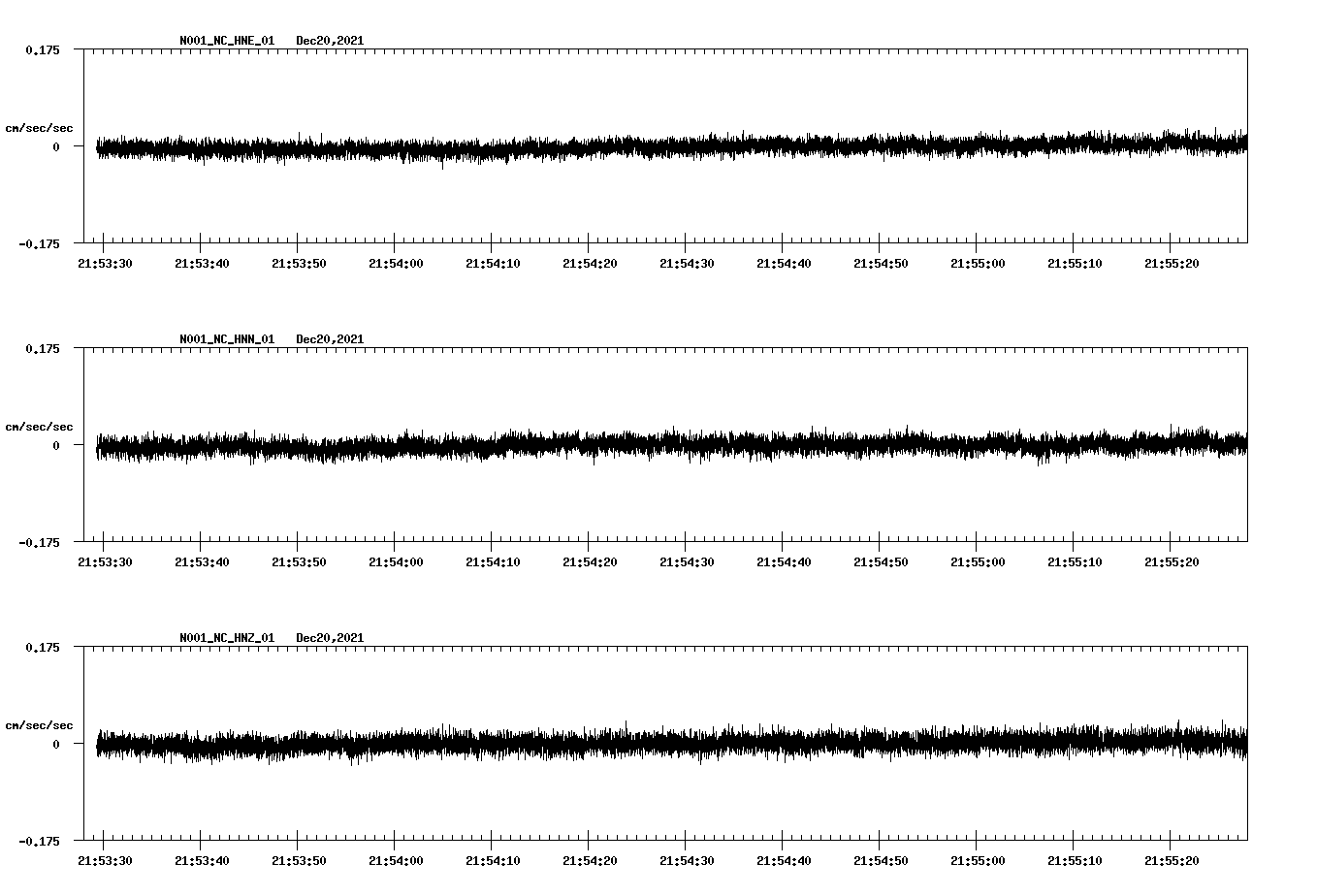
Task: Click the 21:53:30 time label under HNE plot
Action: 105,264
